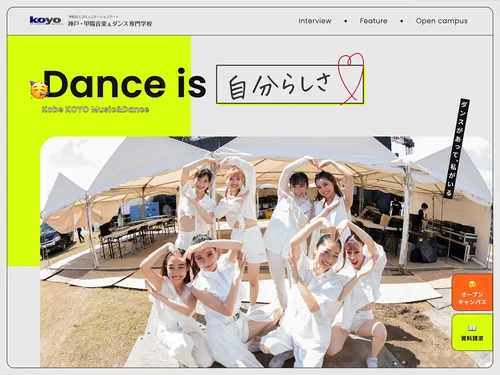Click the dancers group hero photo
The image size is (500, 375).
point(266,252)
